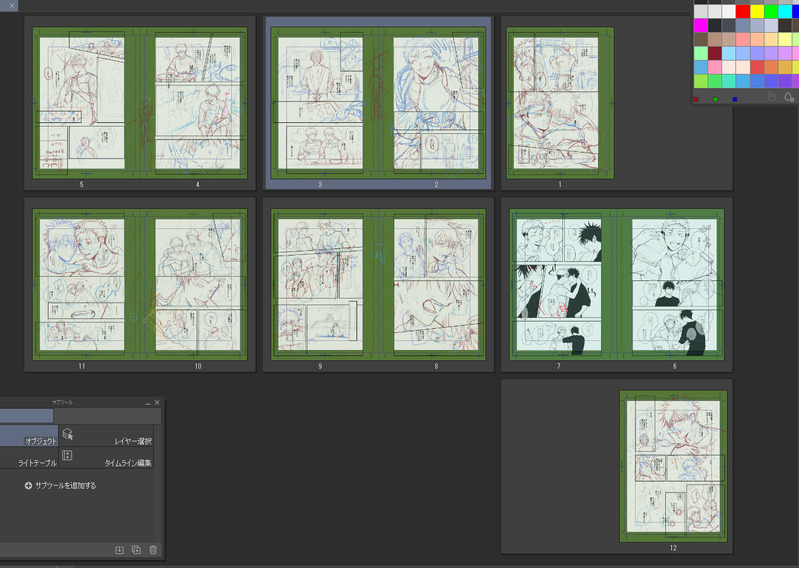Select the small green square below the swatches

click(715, 99)
